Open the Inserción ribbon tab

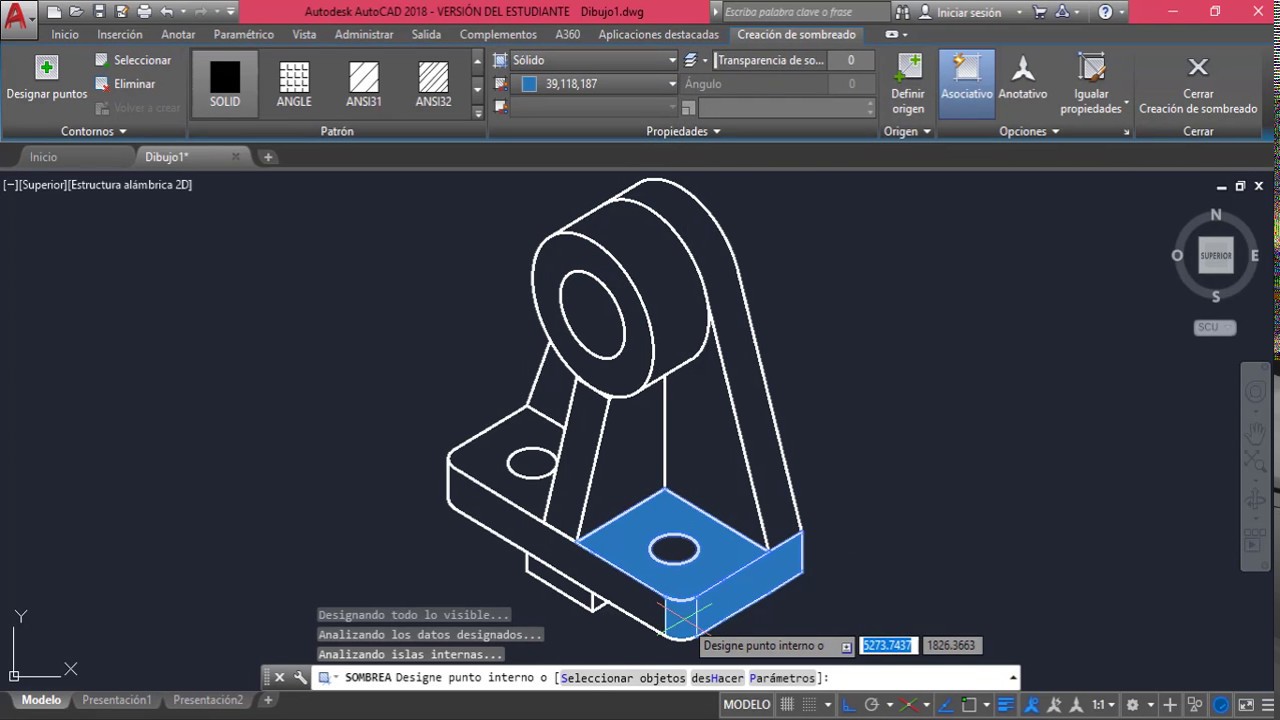[x=120, y=34]
